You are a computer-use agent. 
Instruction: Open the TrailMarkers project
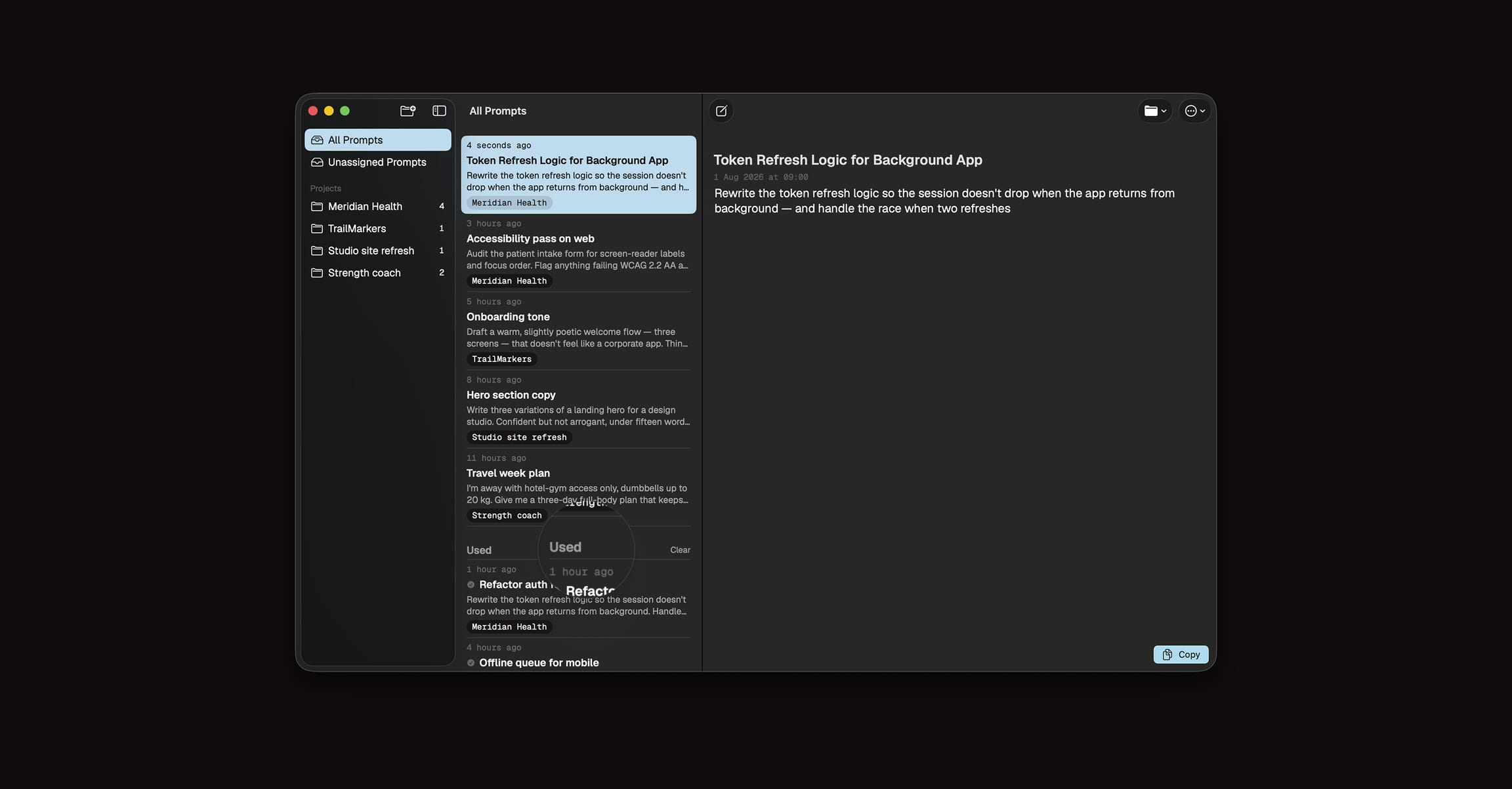tap(377, 228)
